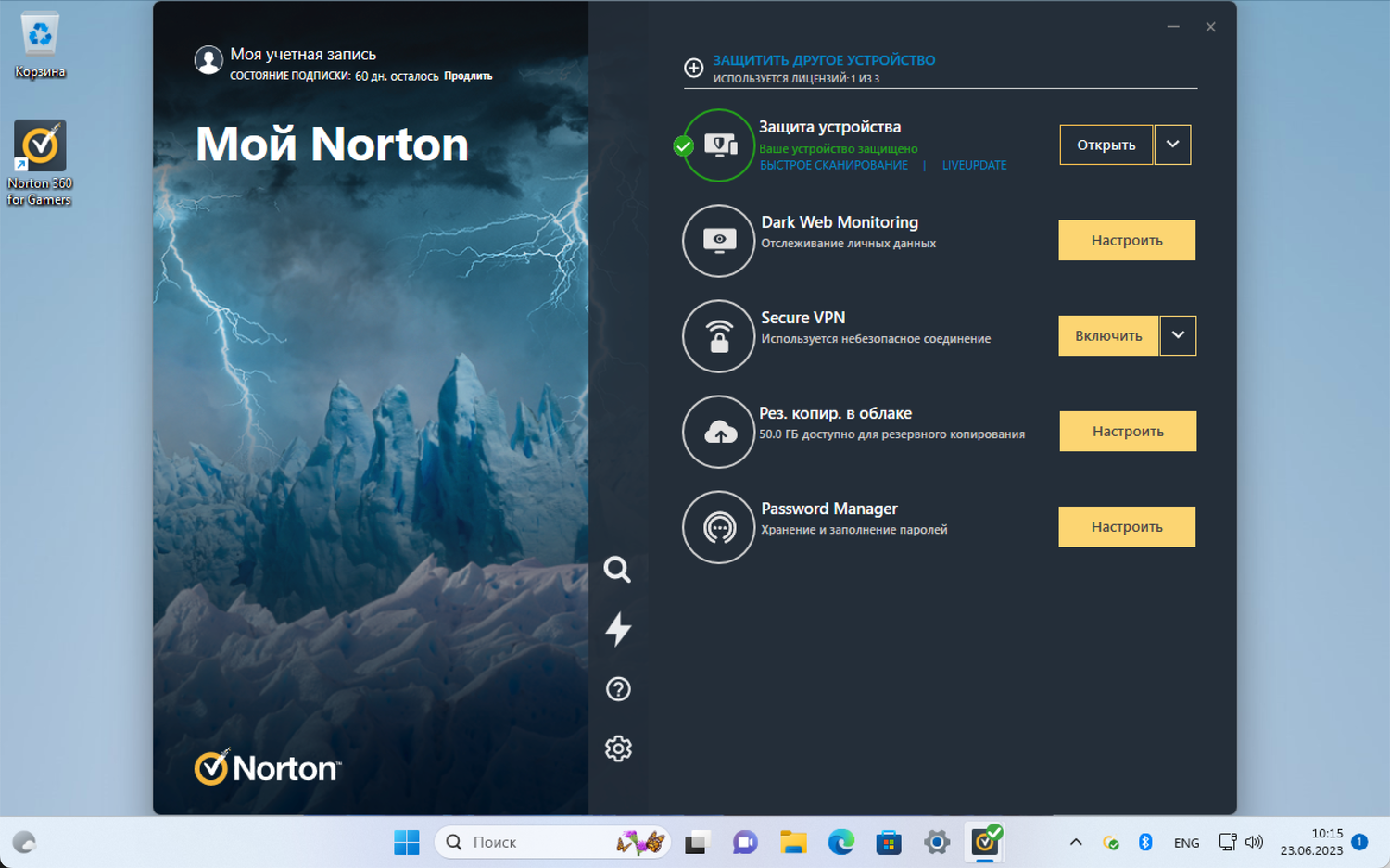Click the Ваше устройство защищено status text
The image size is (1390, 868).
839,148
